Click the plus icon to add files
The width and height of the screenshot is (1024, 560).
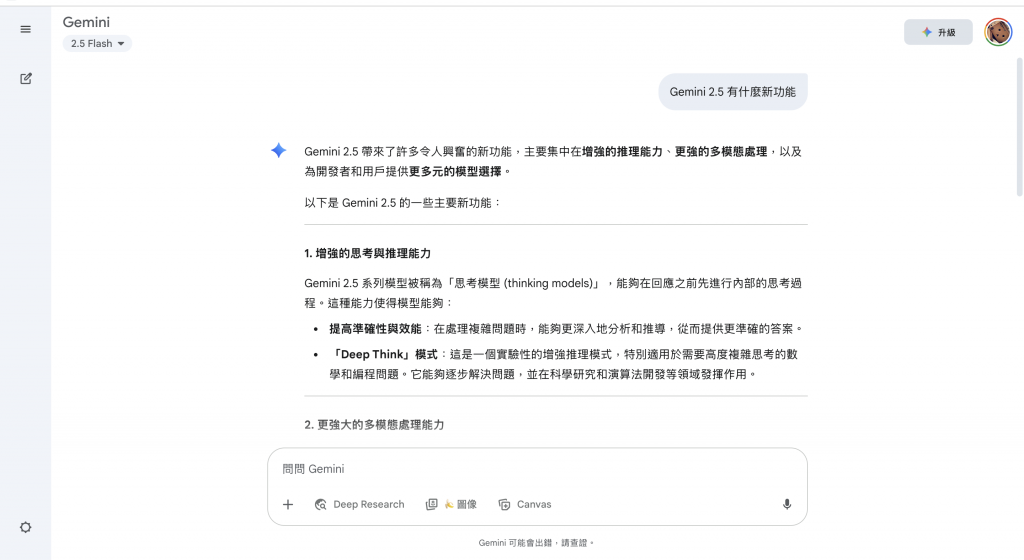[x=288, y=505]
